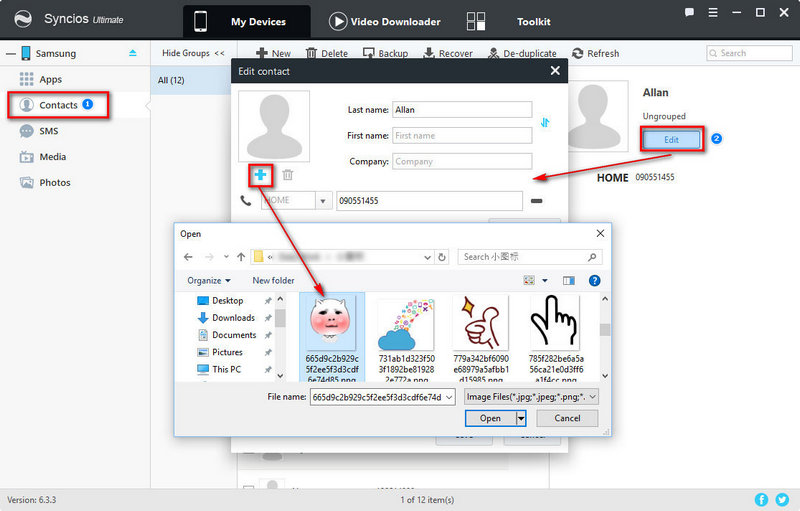This screenshot has width=800, height=511.
Task: Swap first and last name icon
Action: (x=545, y=122)
